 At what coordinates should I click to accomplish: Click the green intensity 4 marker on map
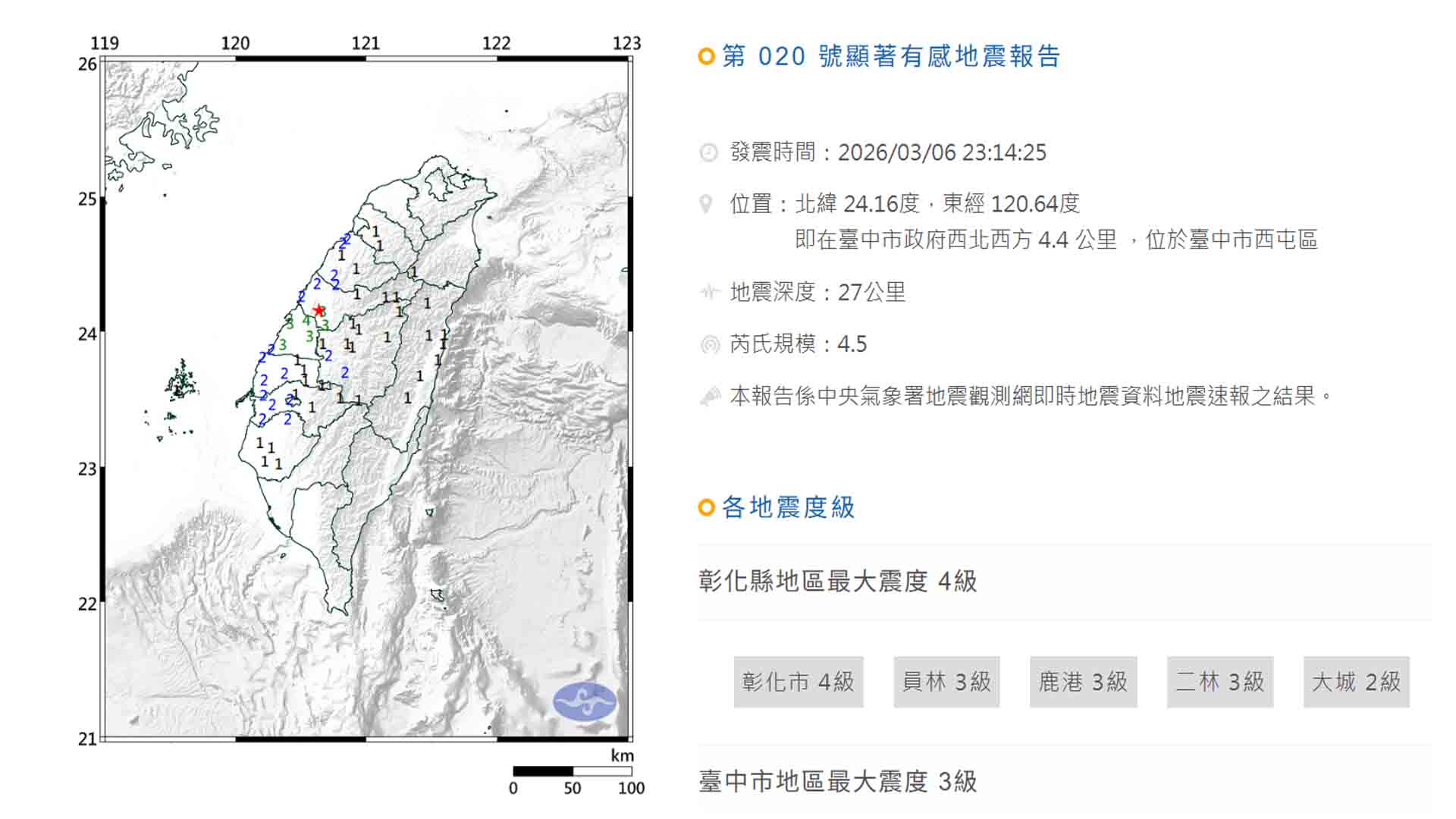pos(306,322)
